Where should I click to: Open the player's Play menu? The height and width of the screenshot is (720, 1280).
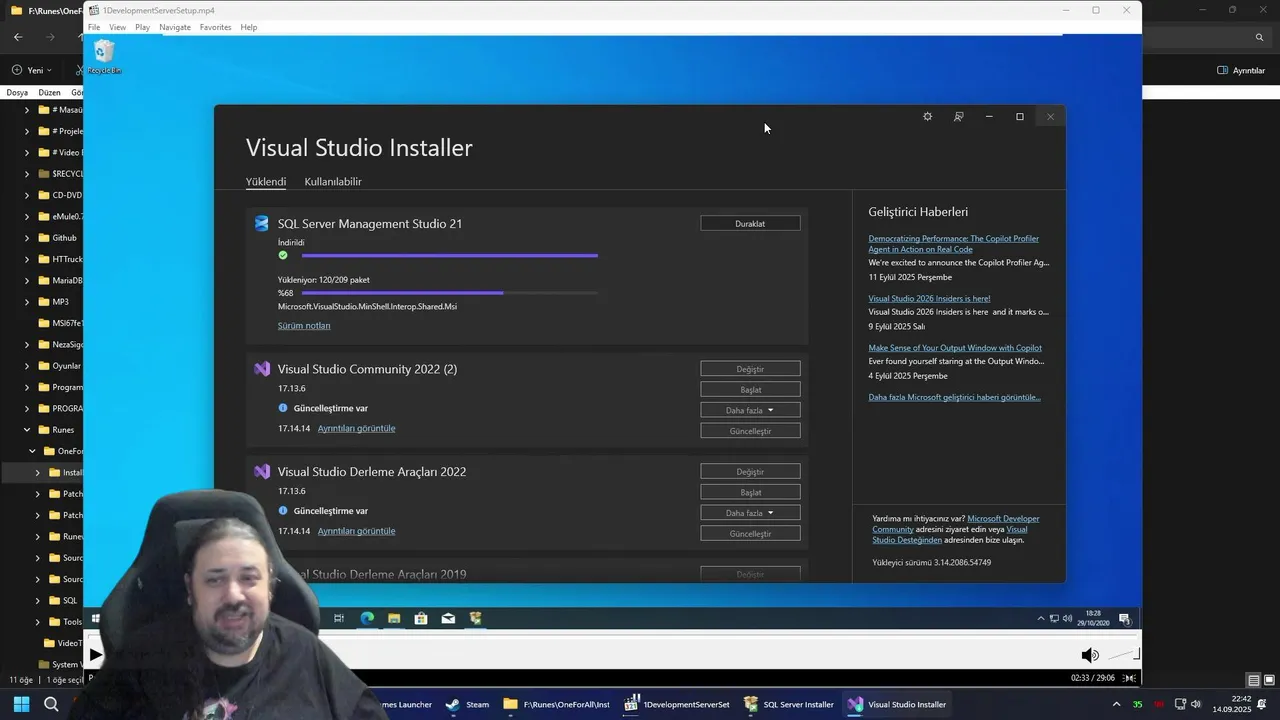point(142,27)
